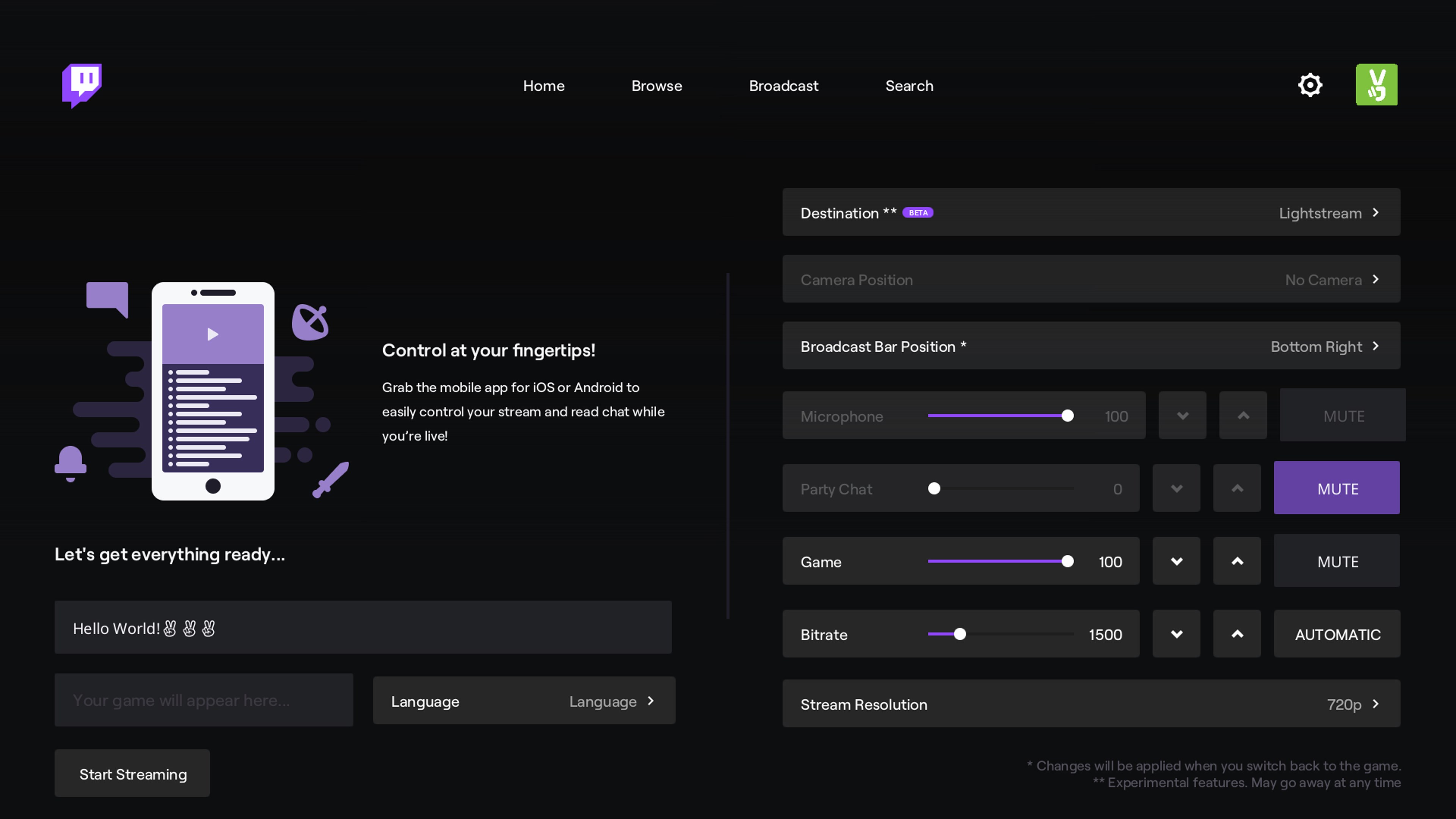Increase Microphone volume with up arrow

point(1243,415)
